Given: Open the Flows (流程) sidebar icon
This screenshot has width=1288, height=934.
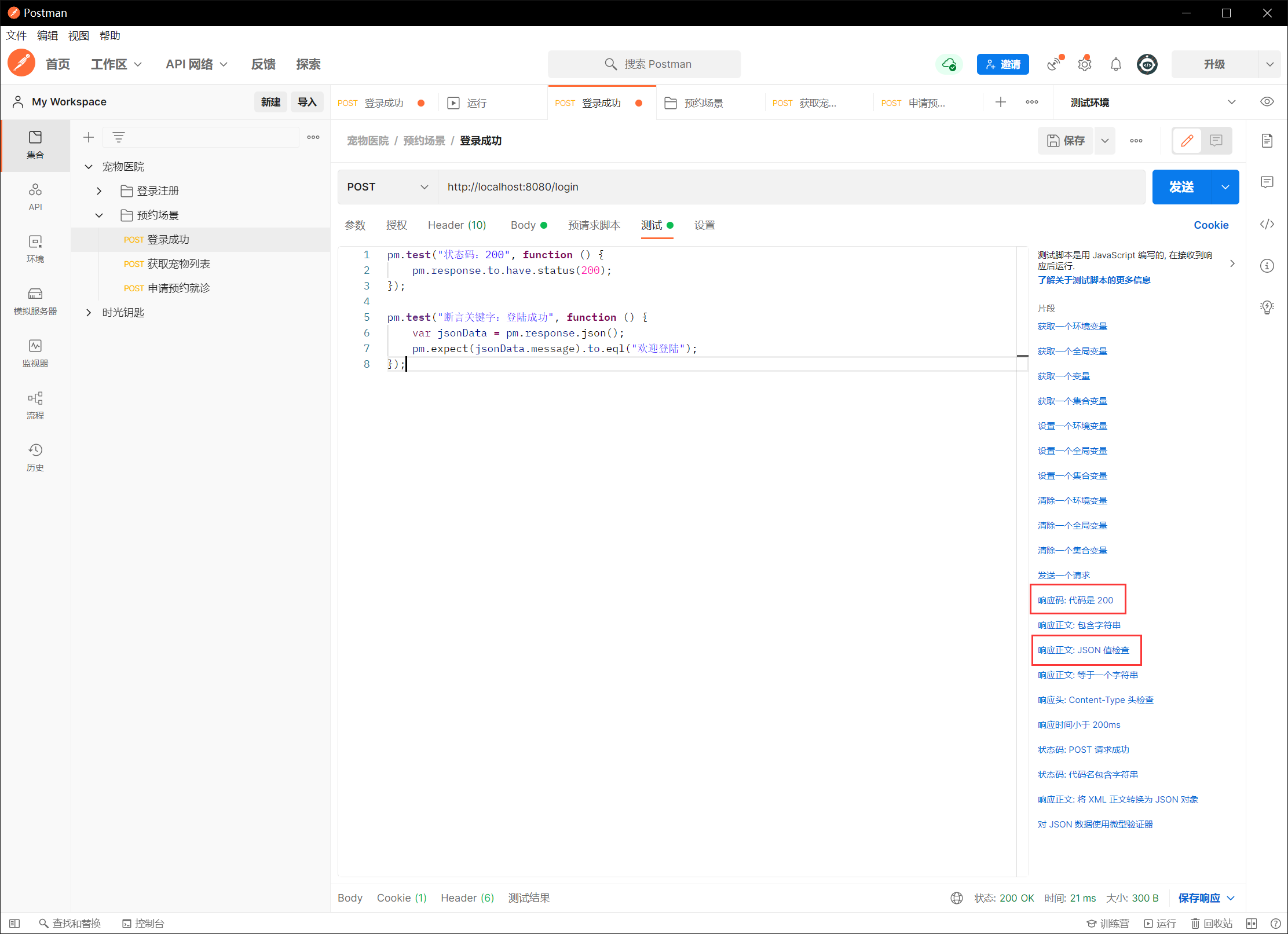Looking at the screenshot, I should pos(35,404).
